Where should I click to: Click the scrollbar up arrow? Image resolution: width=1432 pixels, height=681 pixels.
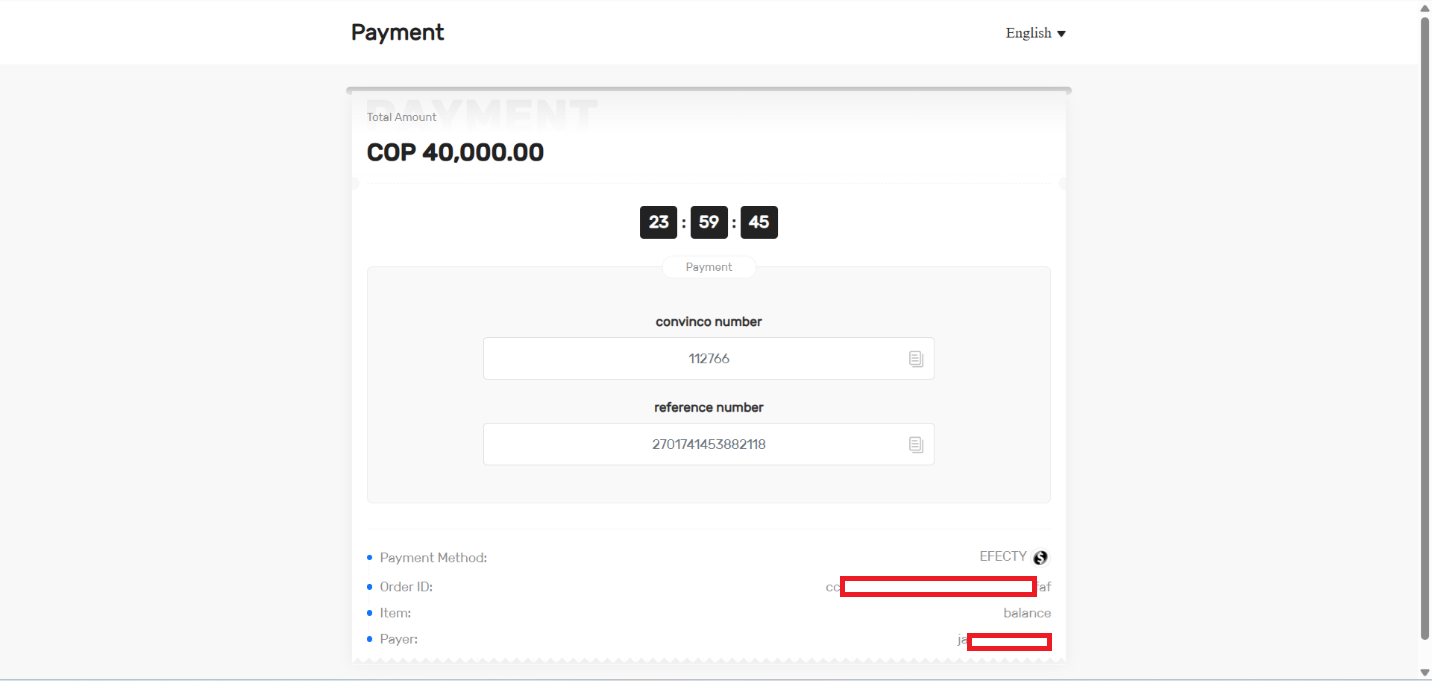click(x=1424, y=8)
